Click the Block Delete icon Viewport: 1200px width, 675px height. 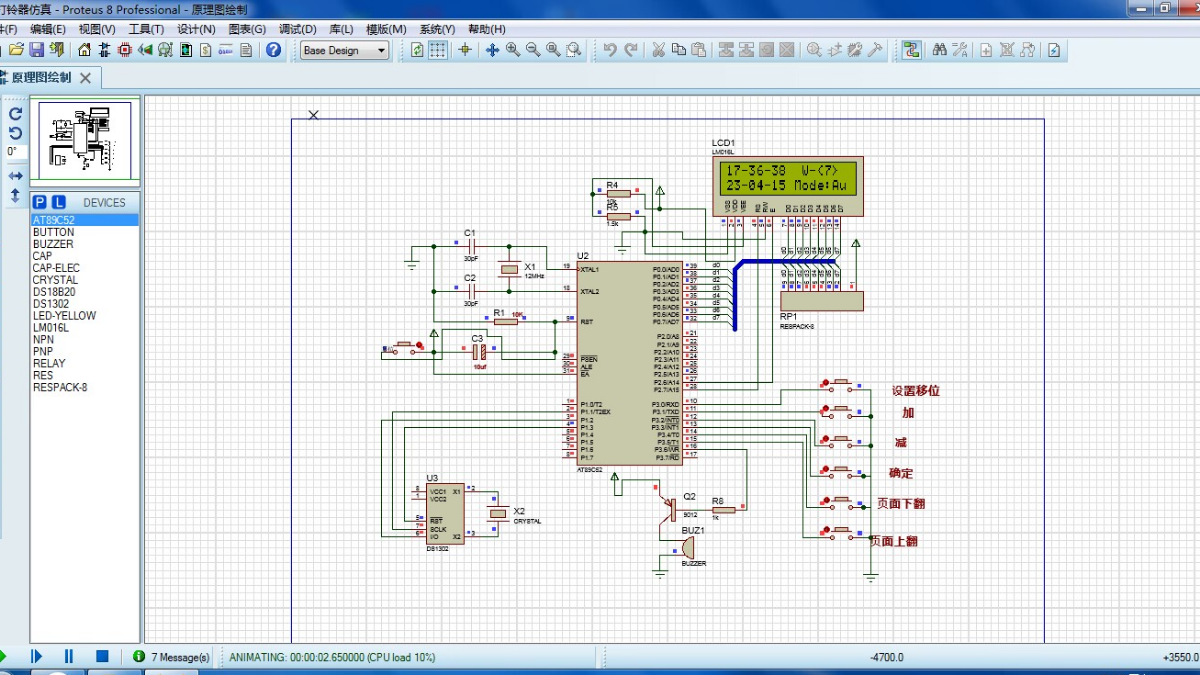(x=787, y=50)
